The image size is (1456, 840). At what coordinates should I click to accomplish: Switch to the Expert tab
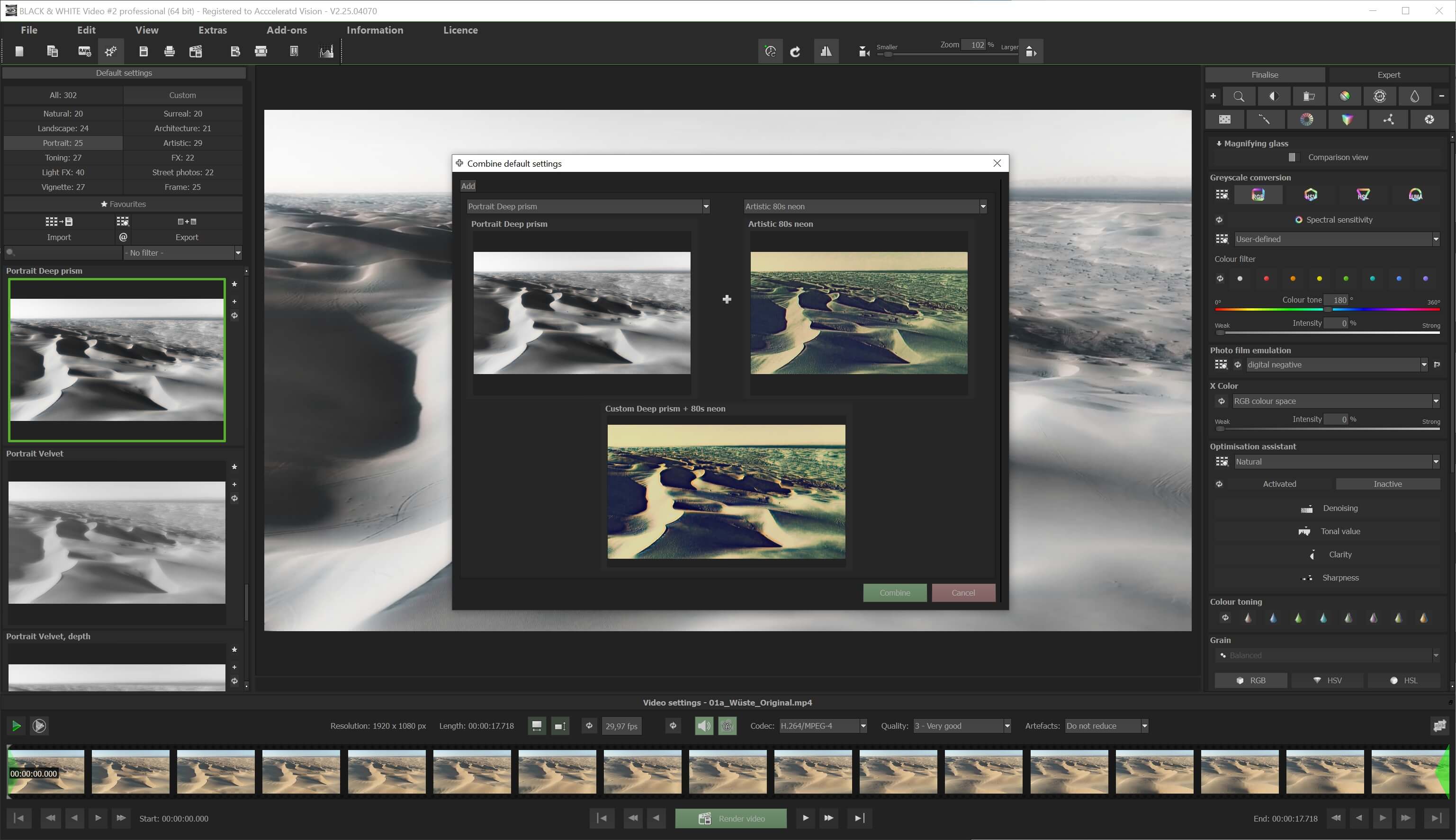coord(1388,75)
